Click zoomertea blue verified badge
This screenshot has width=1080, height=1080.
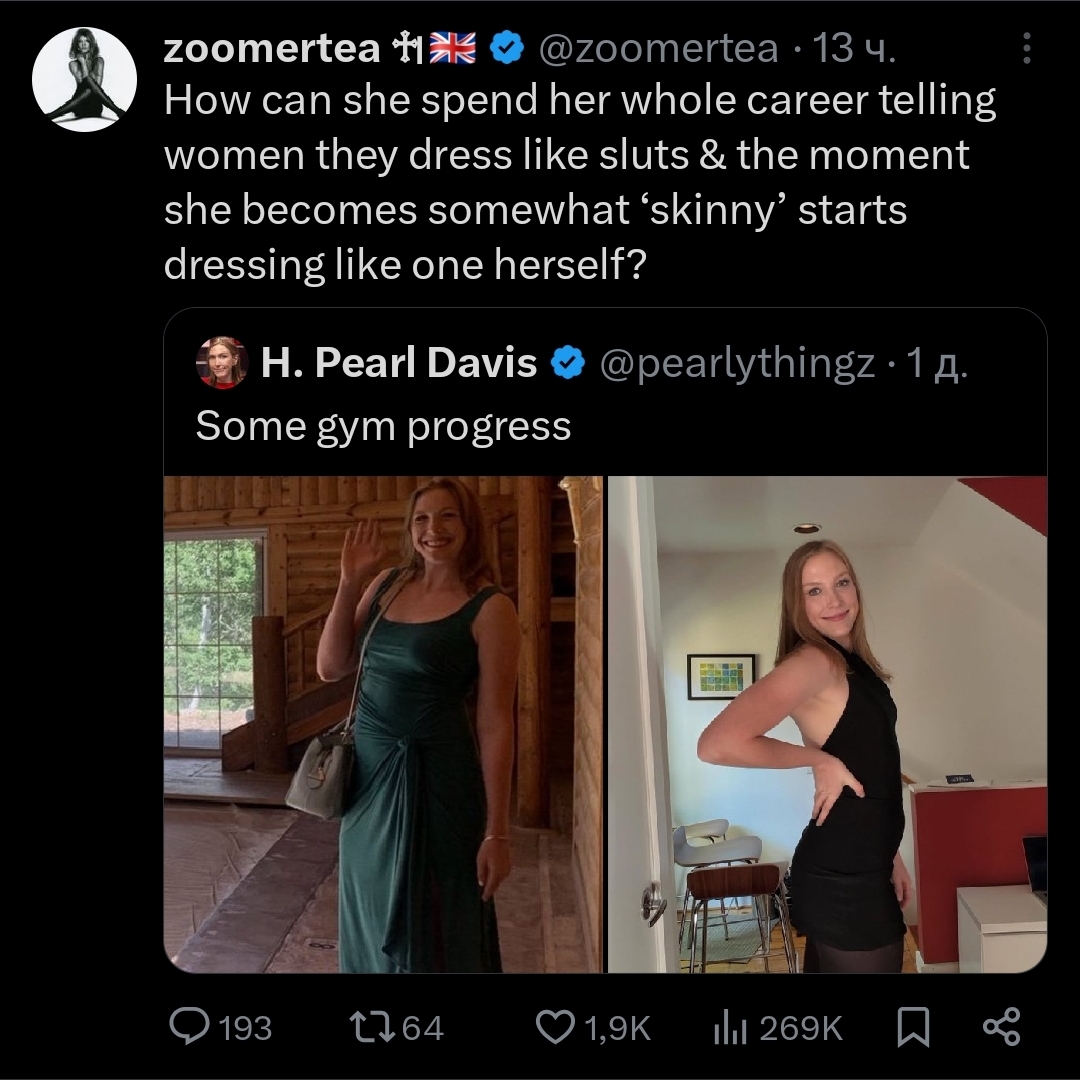(x=509, y=48)
